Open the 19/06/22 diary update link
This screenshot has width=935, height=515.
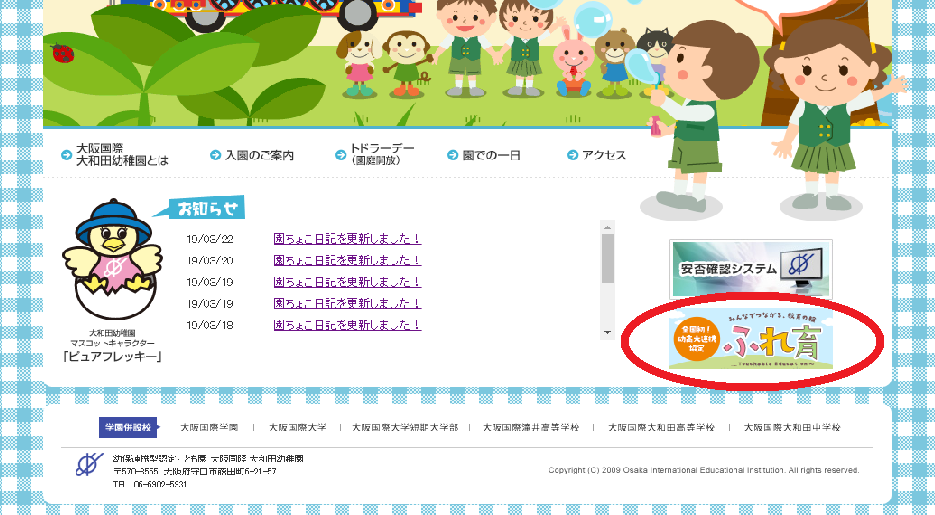[347, 239]
